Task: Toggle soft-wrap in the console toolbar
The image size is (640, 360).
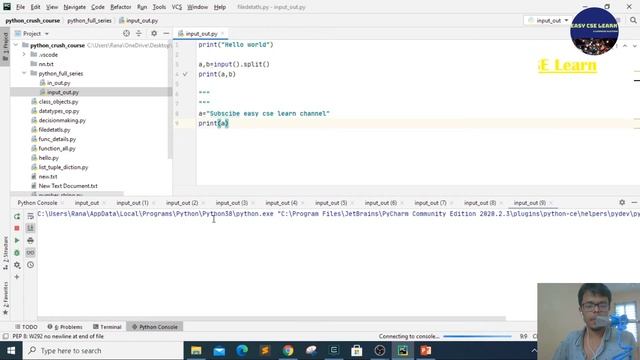Action: [x=30, y=216]
